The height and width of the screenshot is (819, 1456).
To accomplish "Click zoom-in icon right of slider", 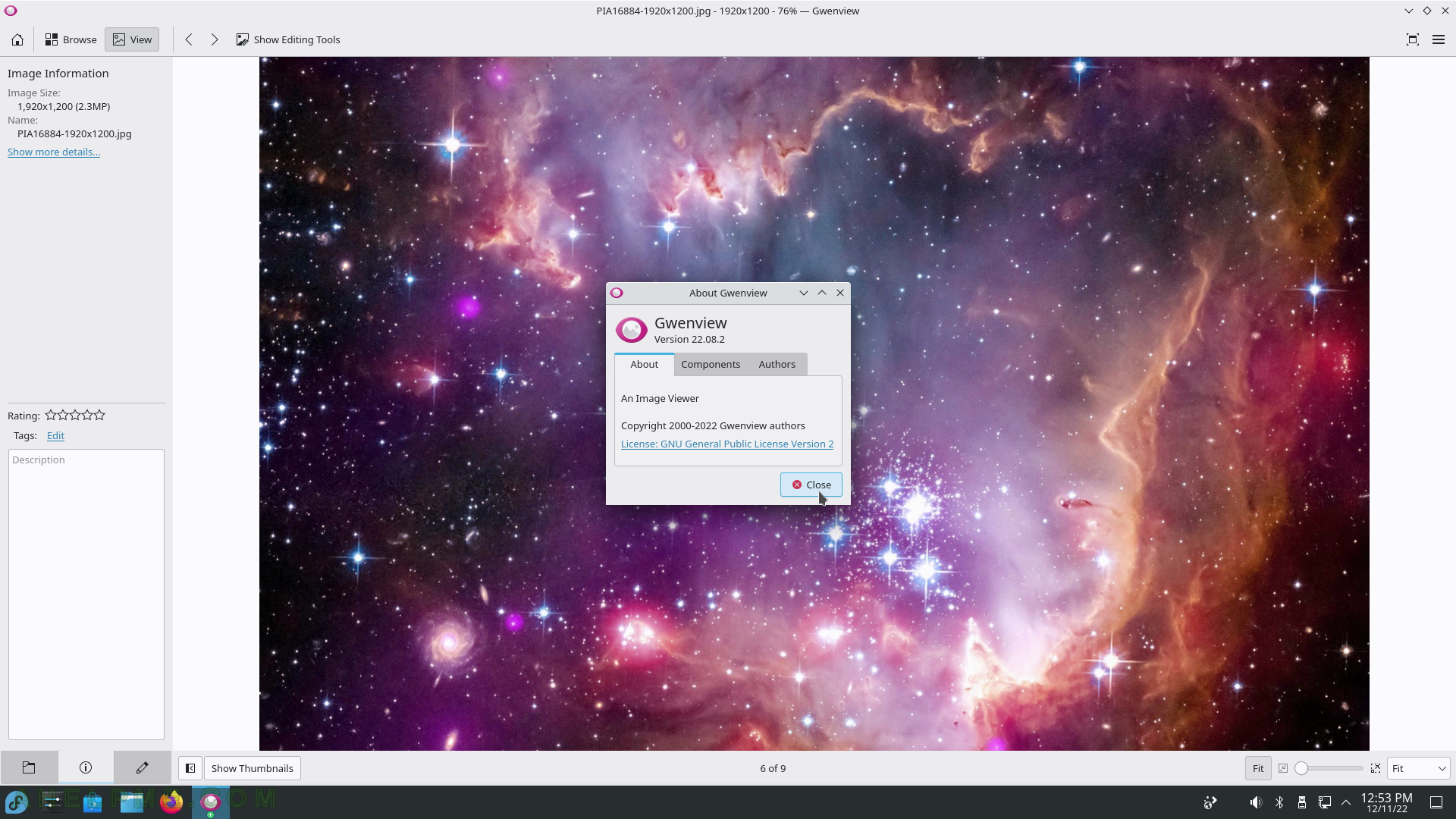I will tap(1376, 768).
